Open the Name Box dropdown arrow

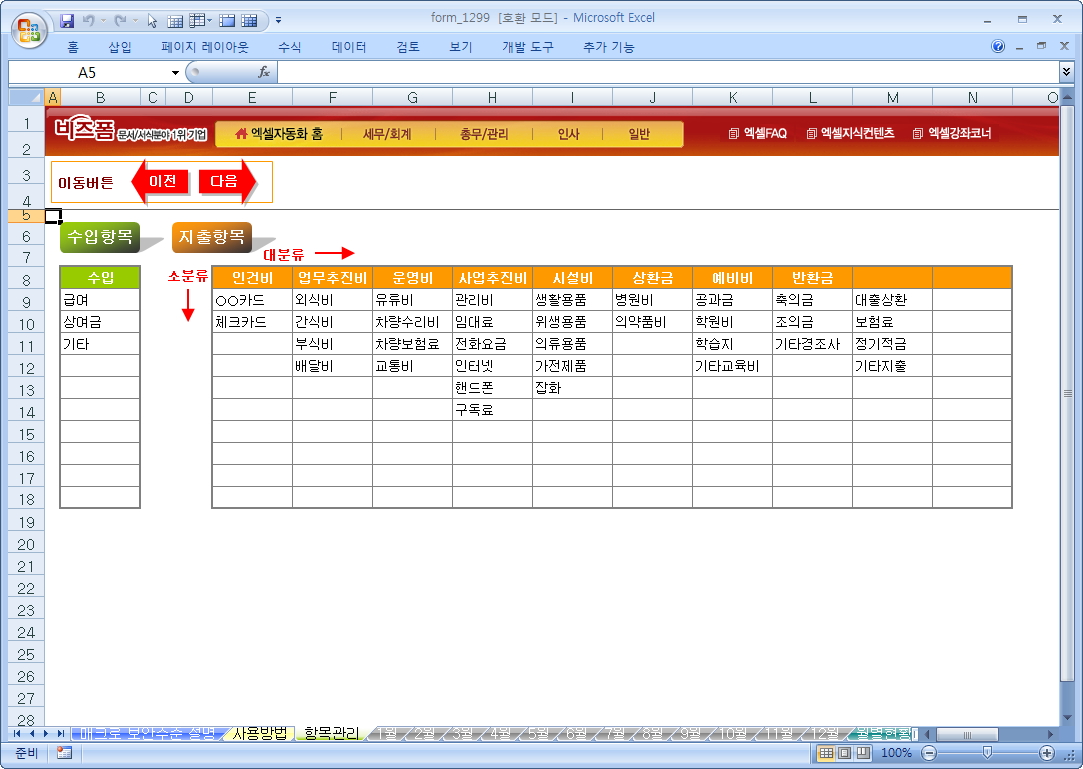(x=176, y=72)
